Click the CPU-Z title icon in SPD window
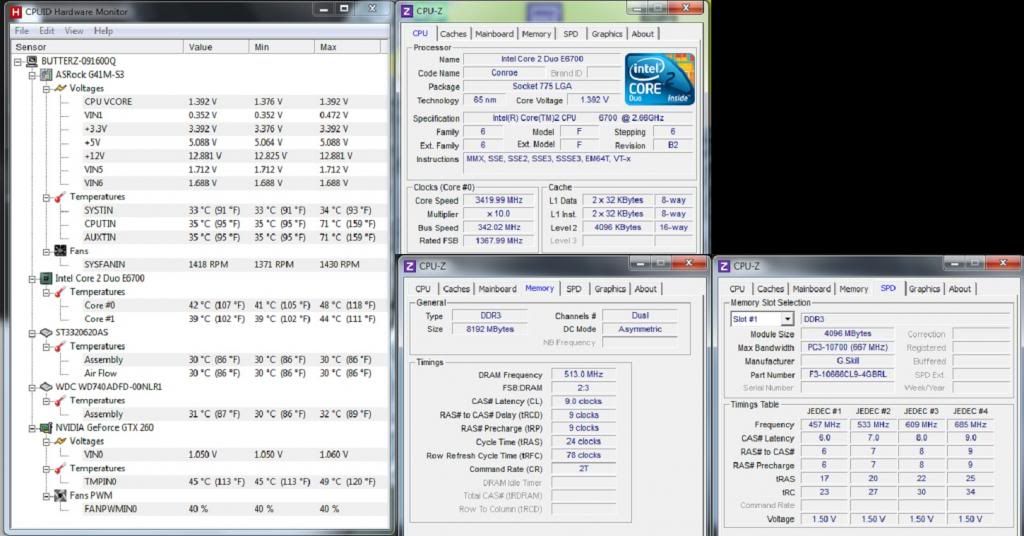The image size is (1024, 536). [724, 266]
